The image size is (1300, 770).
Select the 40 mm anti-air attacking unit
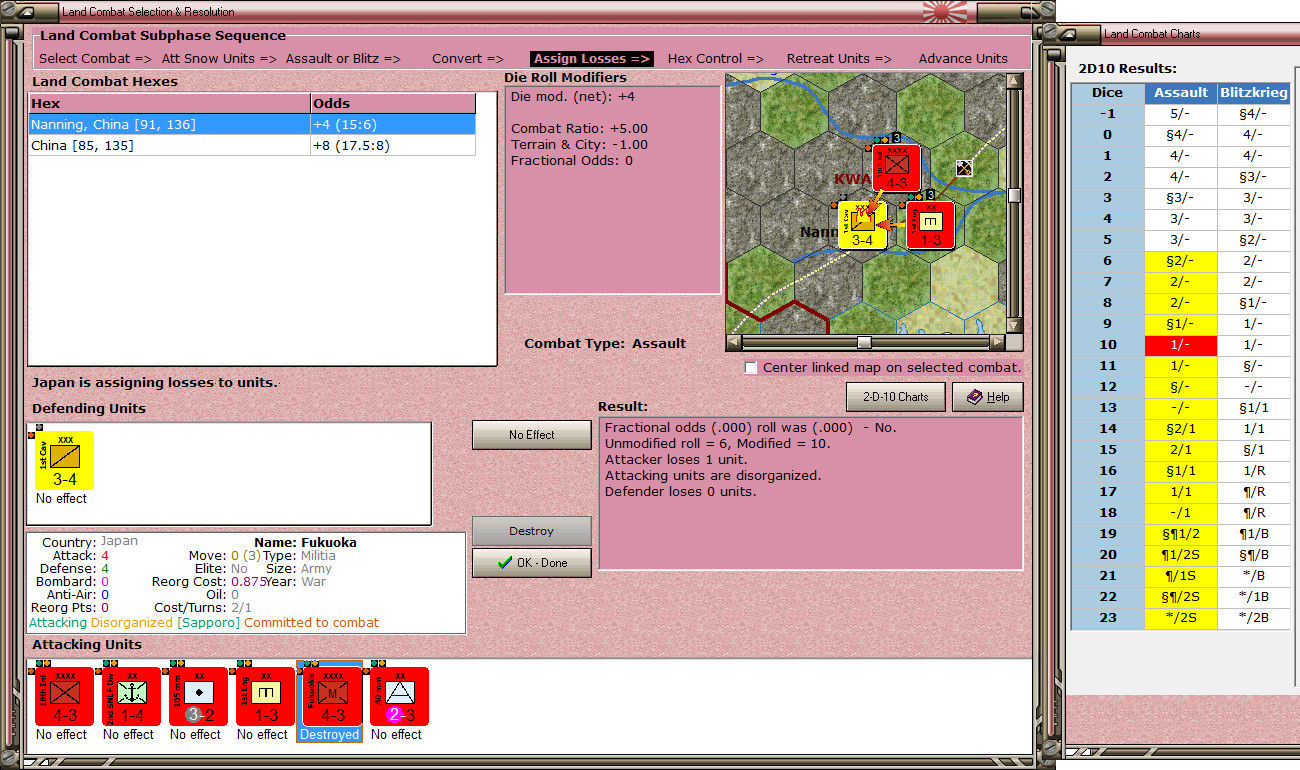point(399,696)
